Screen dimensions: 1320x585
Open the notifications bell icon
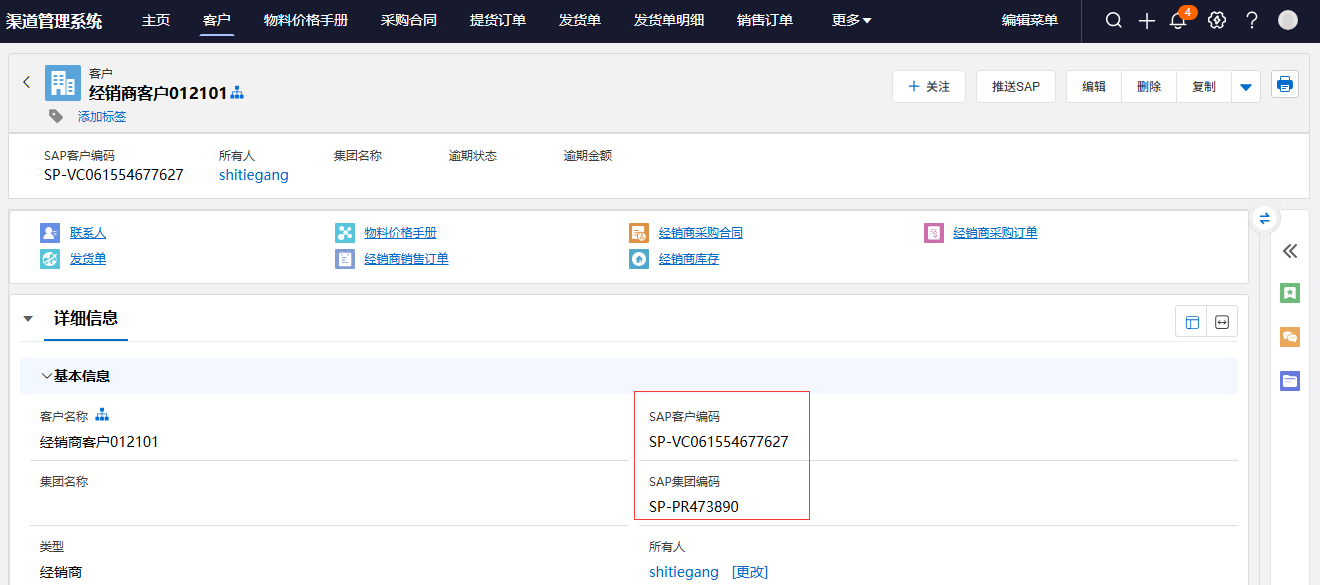(1178, 21)
